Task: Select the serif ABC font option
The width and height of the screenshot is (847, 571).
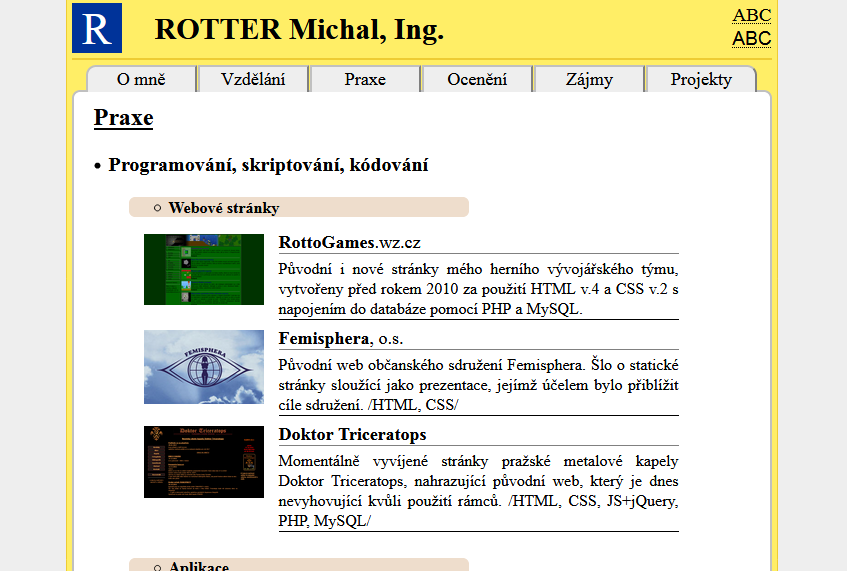Action: point(751,15)
